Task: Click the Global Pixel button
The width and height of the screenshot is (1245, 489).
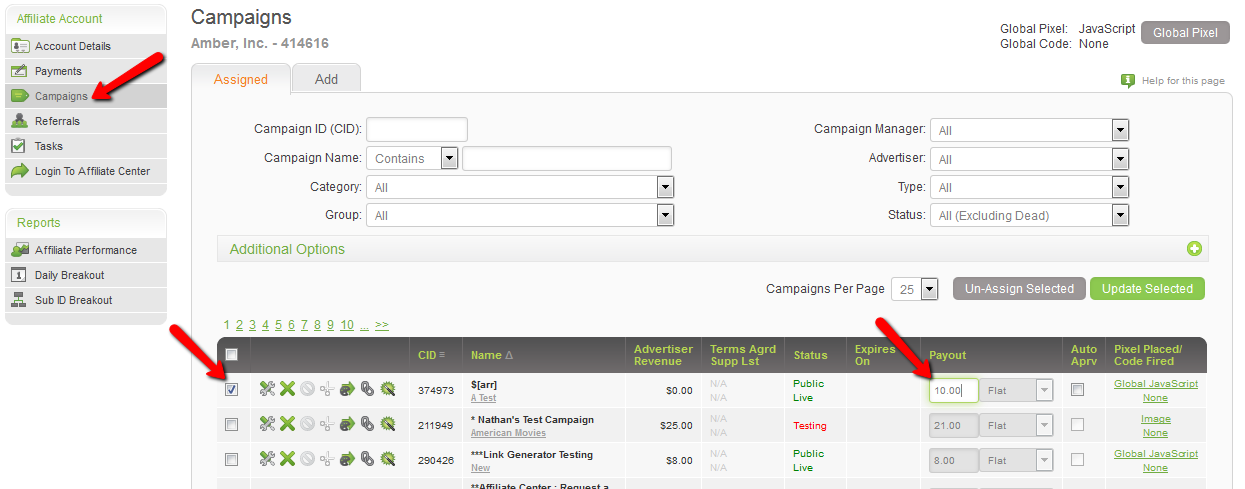Action: (x=1184, y=33)
